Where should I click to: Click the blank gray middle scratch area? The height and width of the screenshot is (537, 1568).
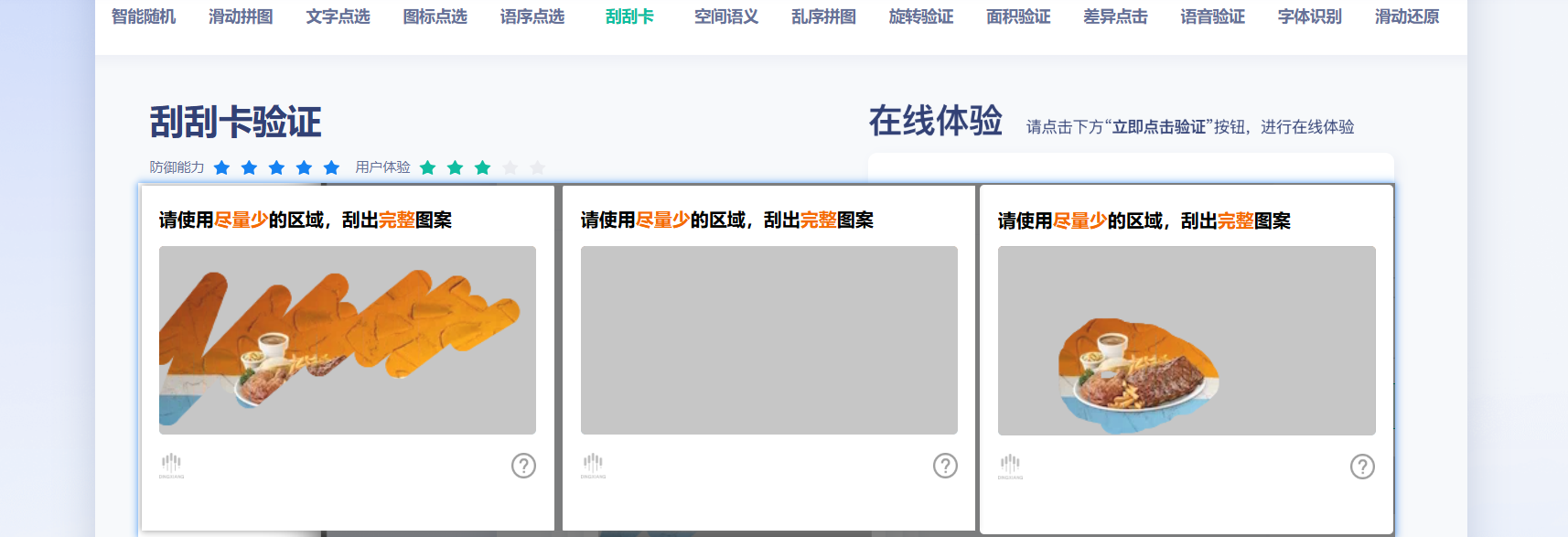(769, 340)
